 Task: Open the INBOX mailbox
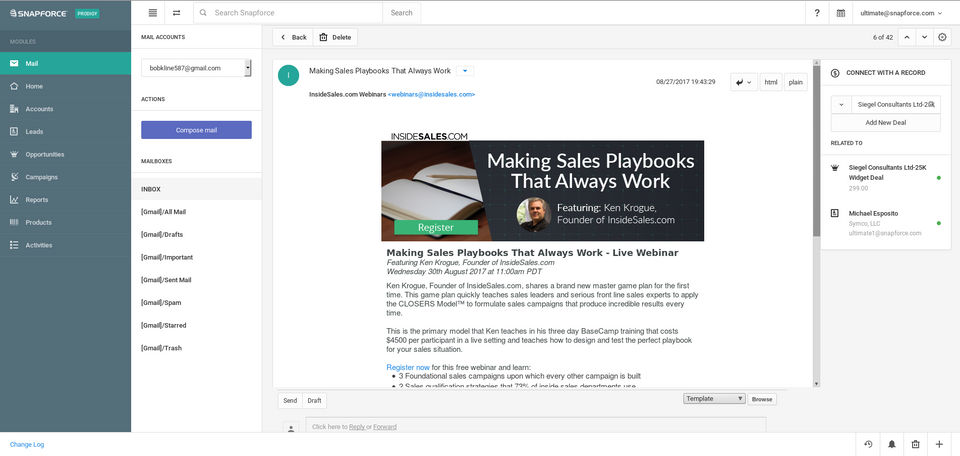pos(196,189)
